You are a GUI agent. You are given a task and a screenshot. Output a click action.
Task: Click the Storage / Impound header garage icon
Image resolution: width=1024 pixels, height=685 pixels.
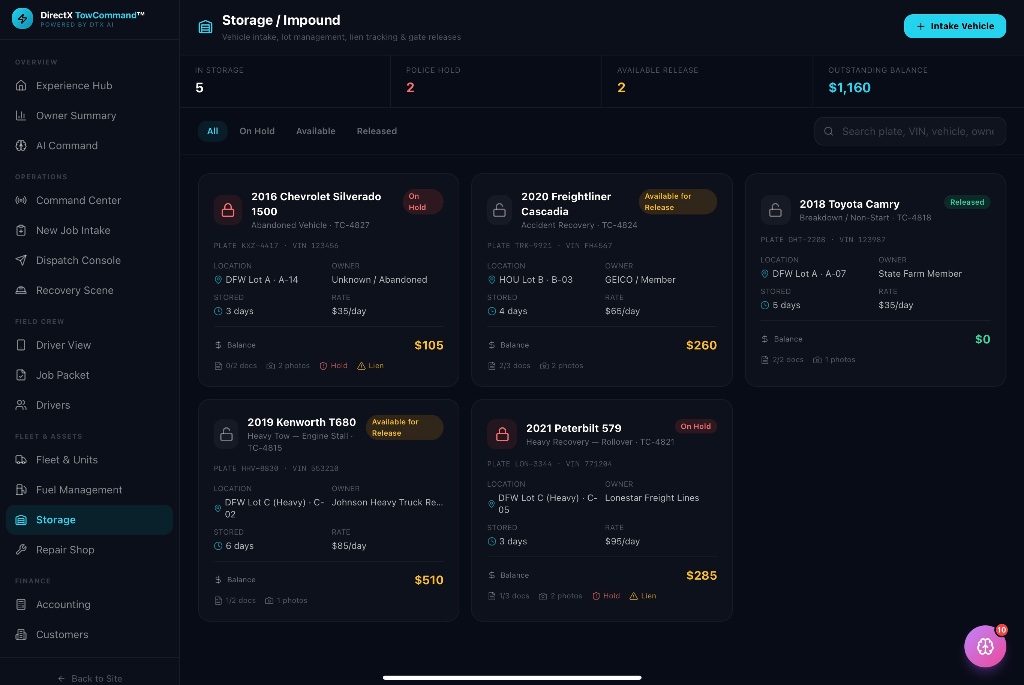(x=205, y=27)
